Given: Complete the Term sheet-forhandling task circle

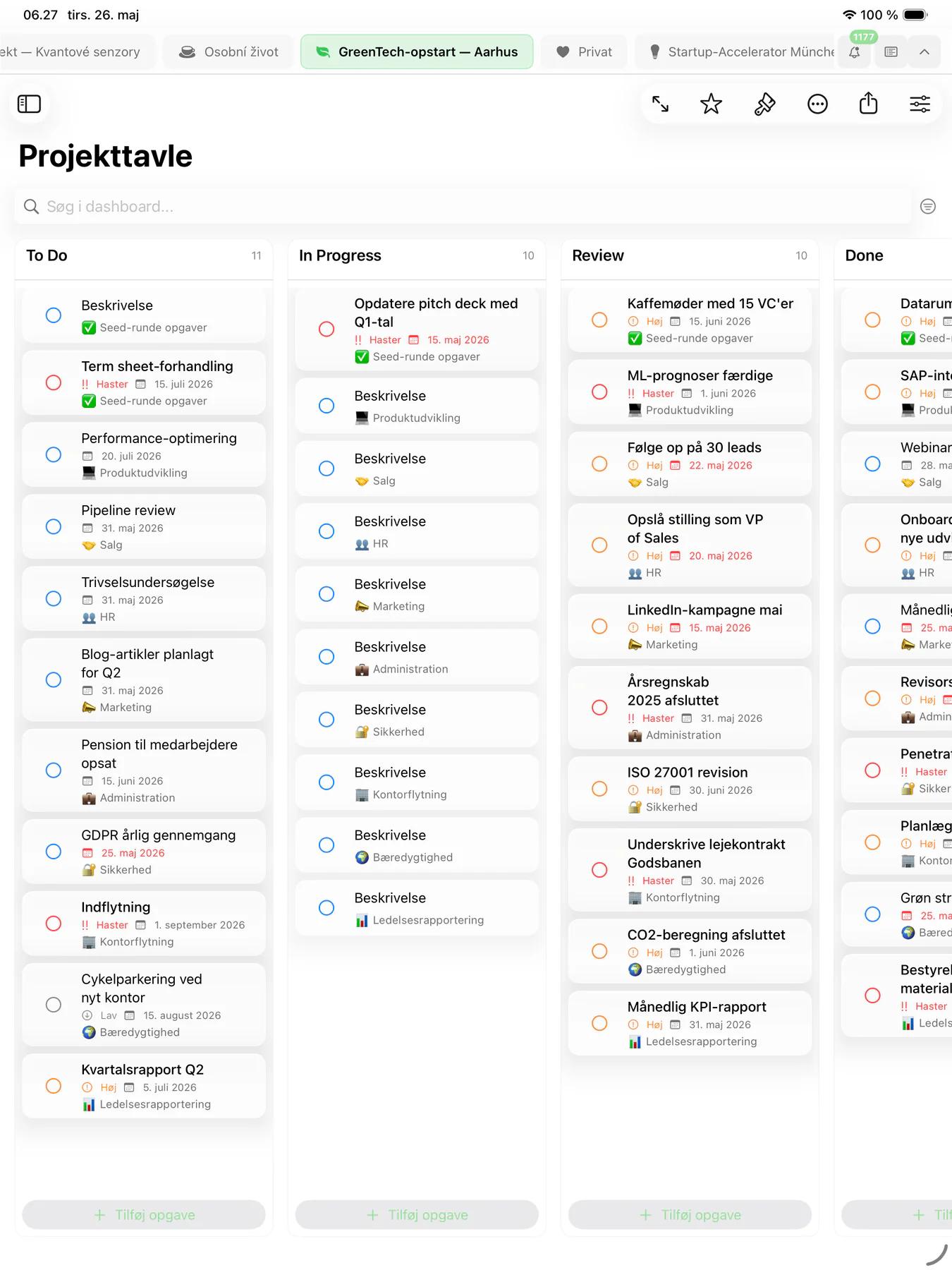Looking at the screenshot, I should click(54, 382).
